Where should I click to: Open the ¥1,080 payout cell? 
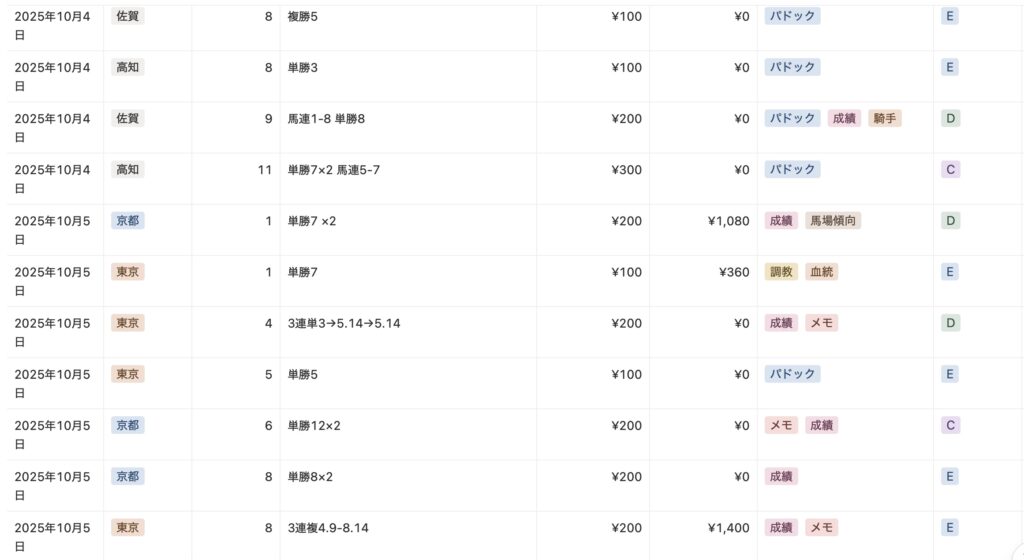tap(728, 221)
